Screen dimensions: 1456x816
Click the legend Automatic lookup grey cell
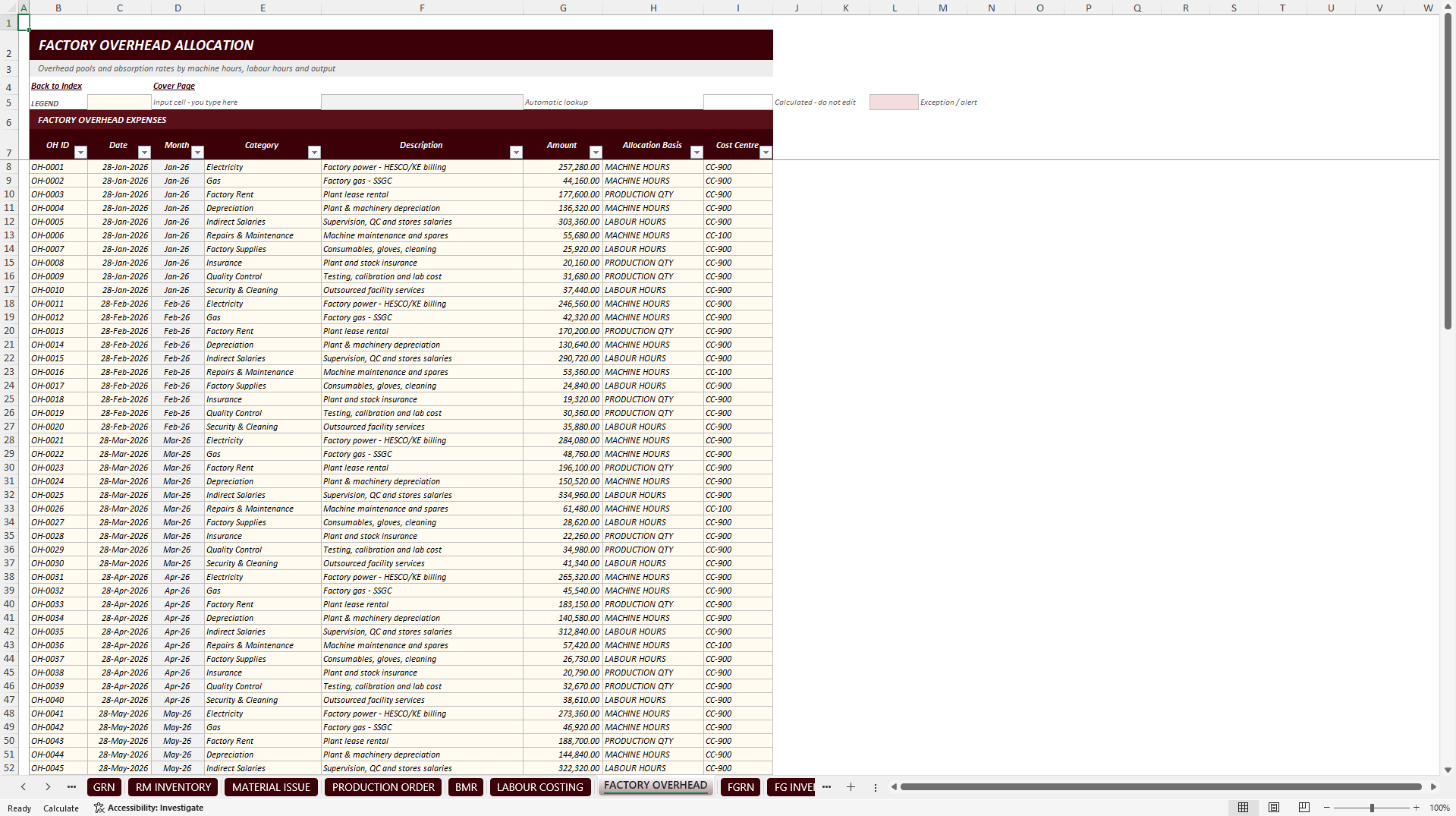[422, 102]
